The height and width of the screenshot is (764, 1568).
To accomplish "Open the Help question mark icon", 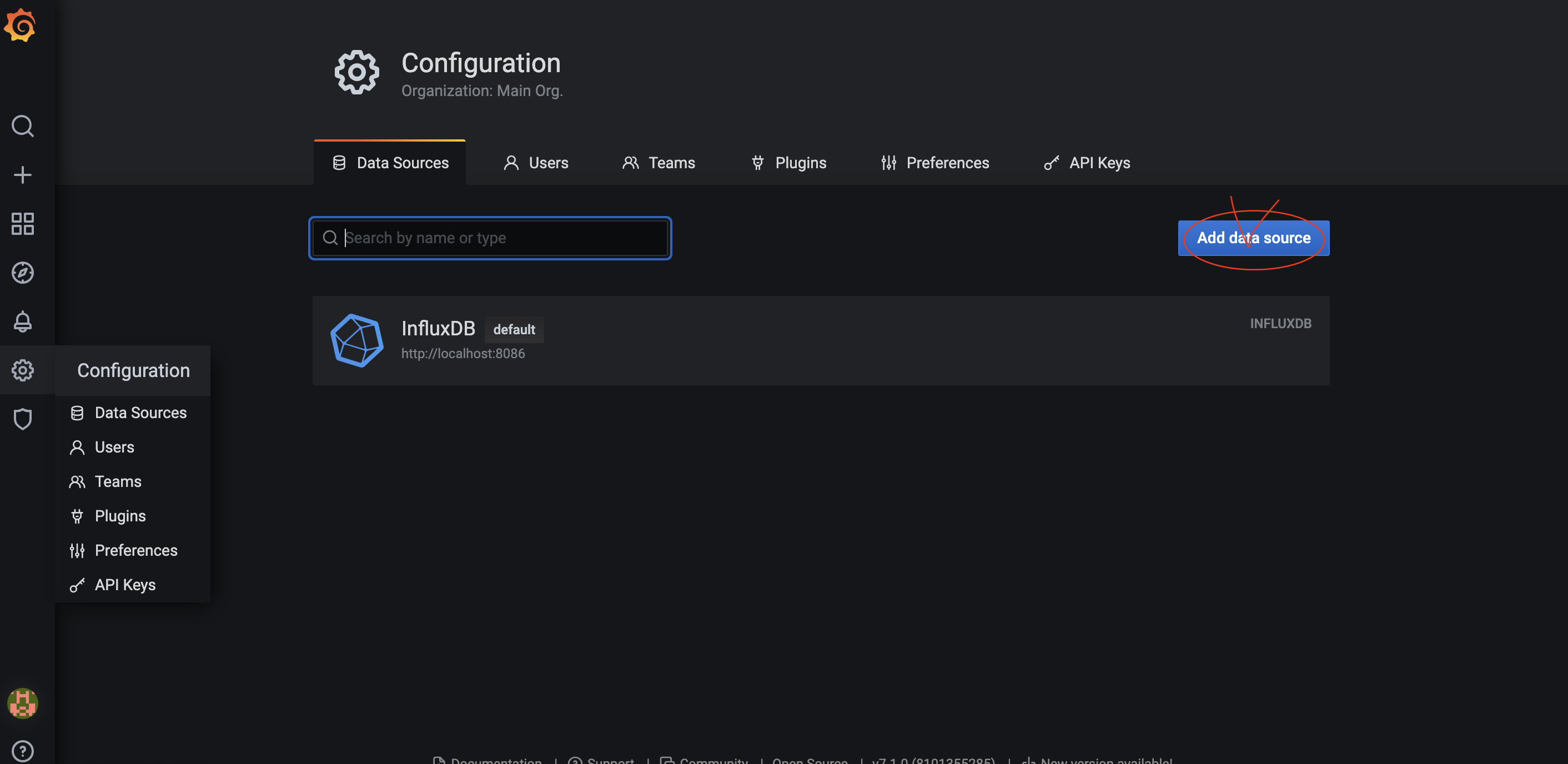I will [x=23, y=751].
